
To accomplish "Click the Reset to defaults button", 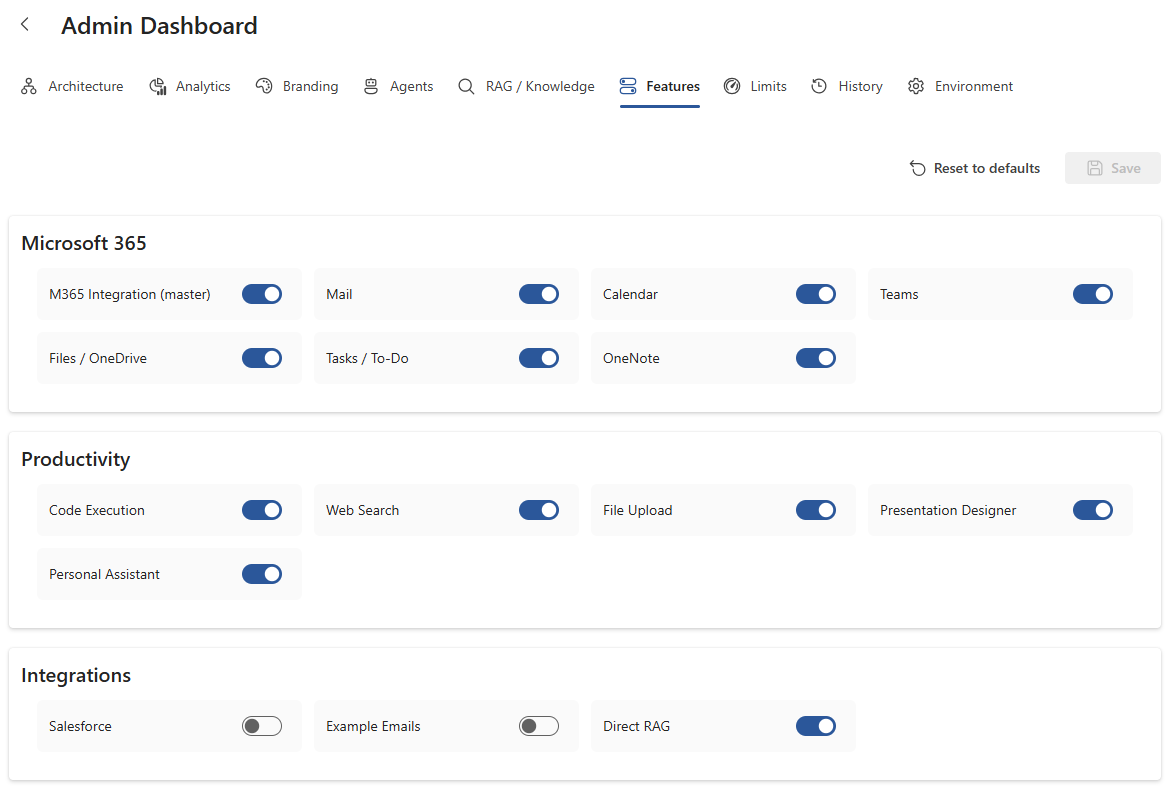I will coord(974,168).
